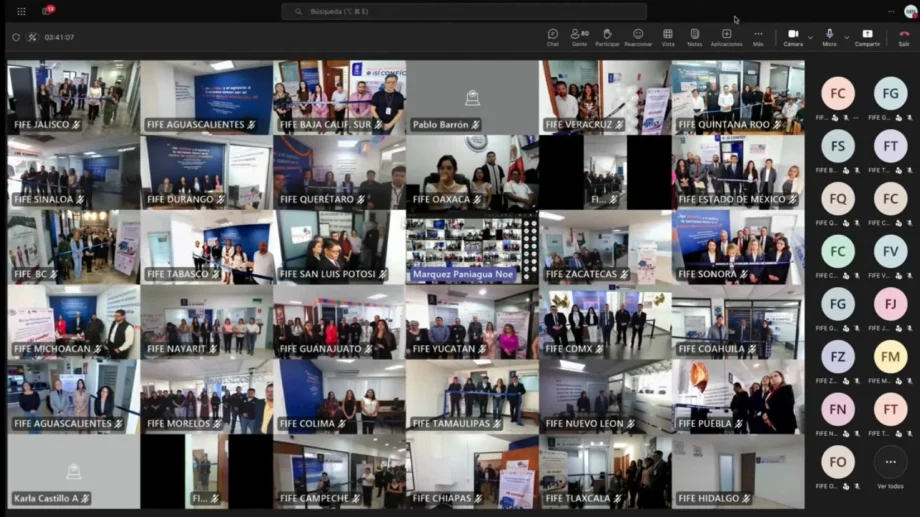Select the FIFE JALISCO video tile
This screenshot has height=517, width=920.
(73, 97)
